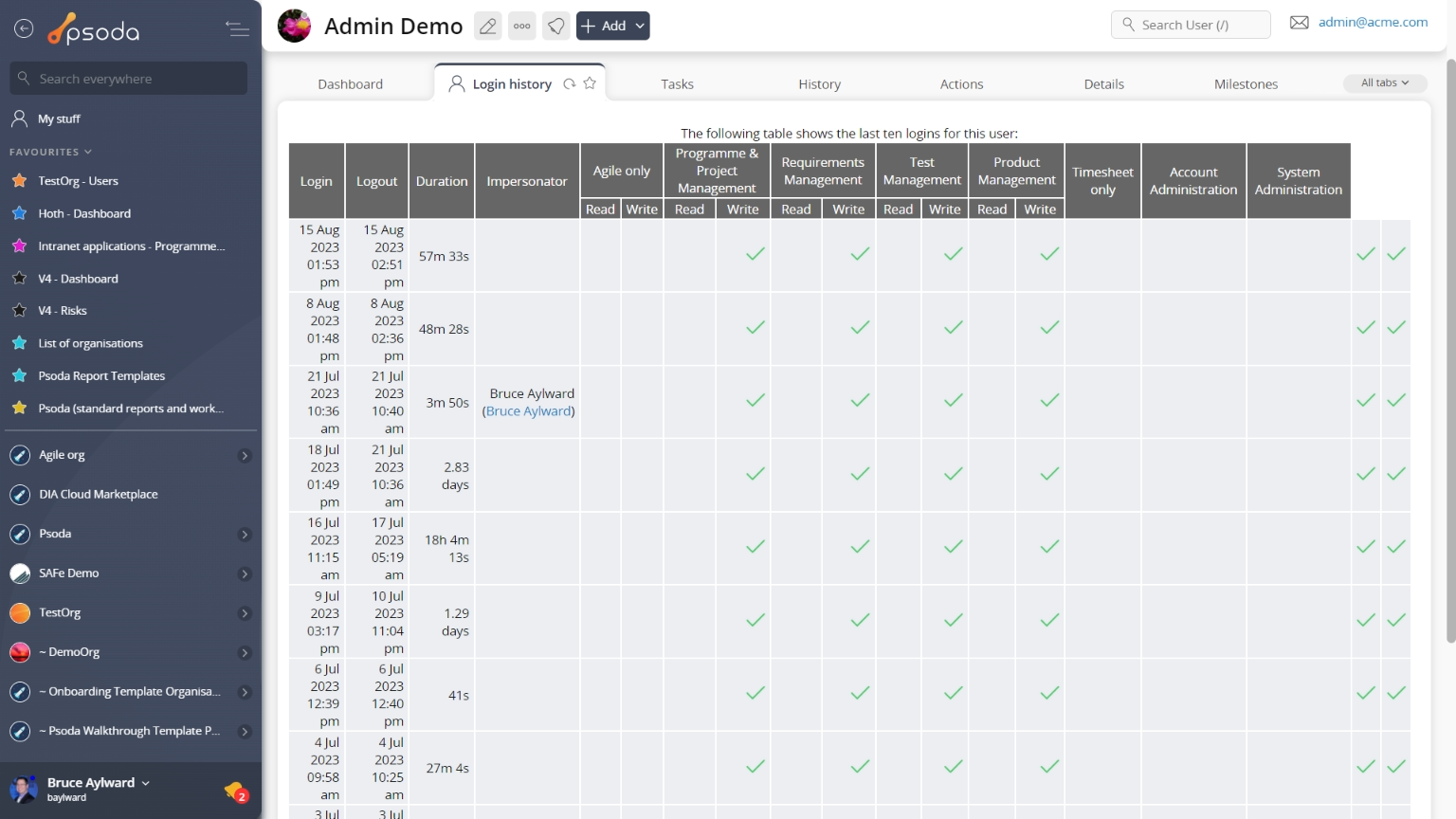This screenshot has width=1456, height=819.
Task: Click the pencil edit icon next to Admin Demo
Action: [488, 26]
